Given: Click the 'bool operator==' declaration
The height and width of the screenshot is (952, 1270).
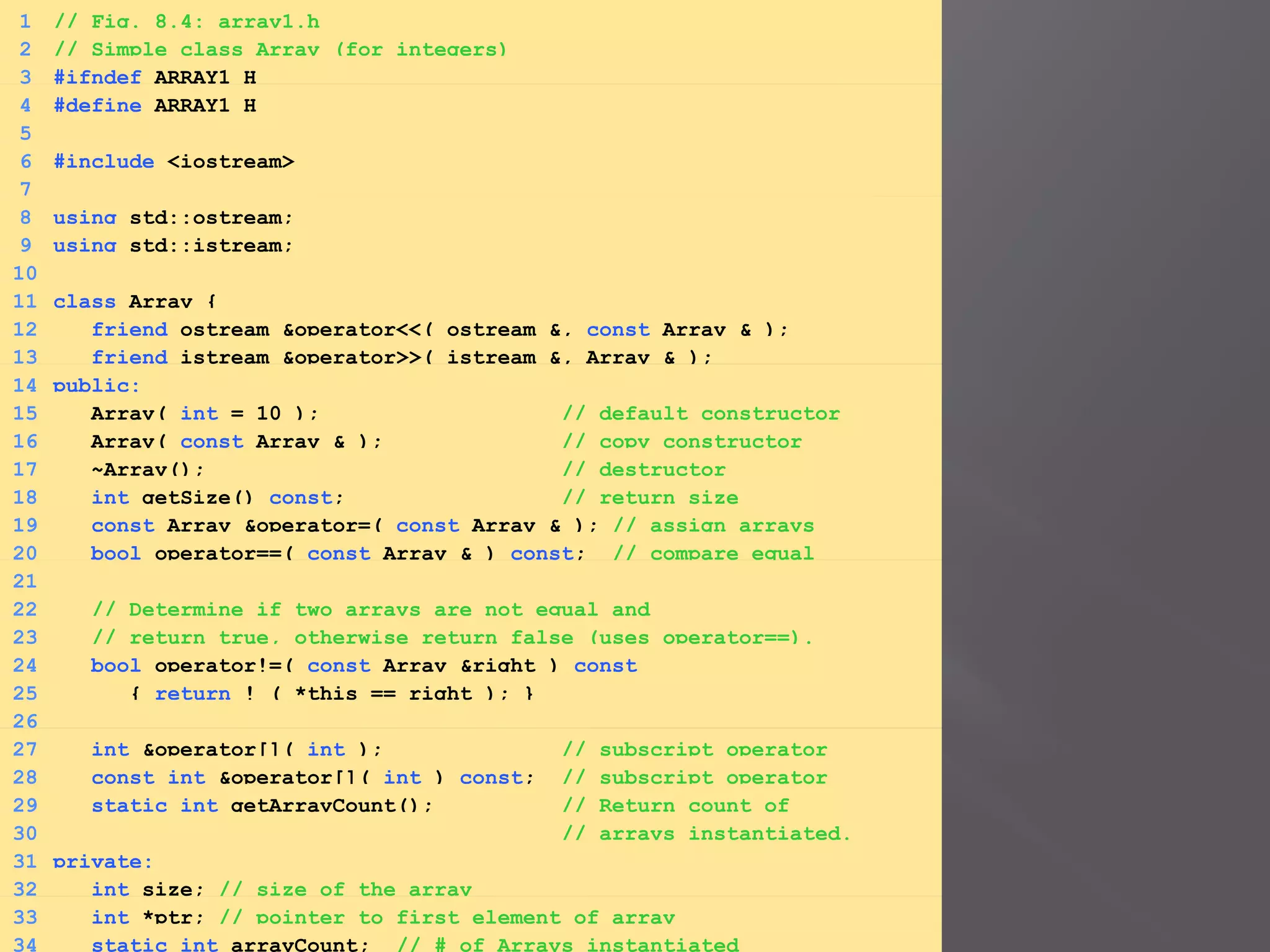Looking at the screenshot, I should [x=338, y=553].
